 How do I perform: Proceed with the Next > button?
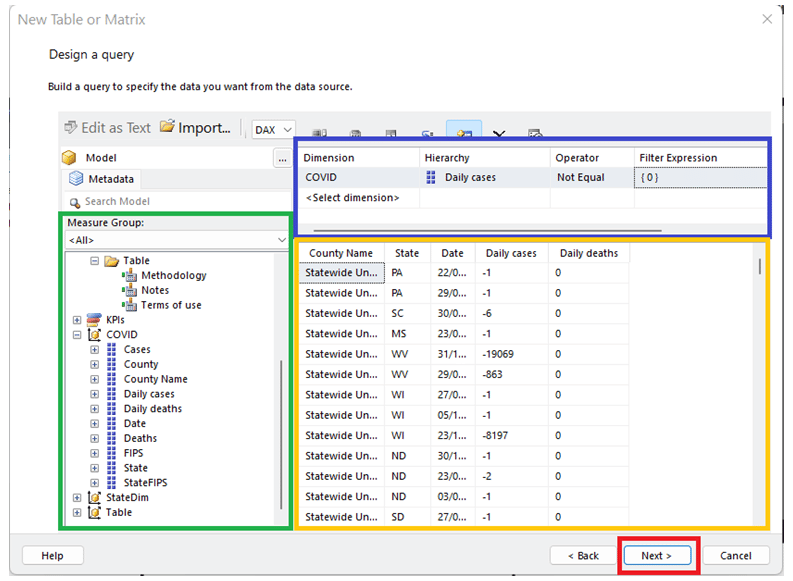tap(657, 556)
